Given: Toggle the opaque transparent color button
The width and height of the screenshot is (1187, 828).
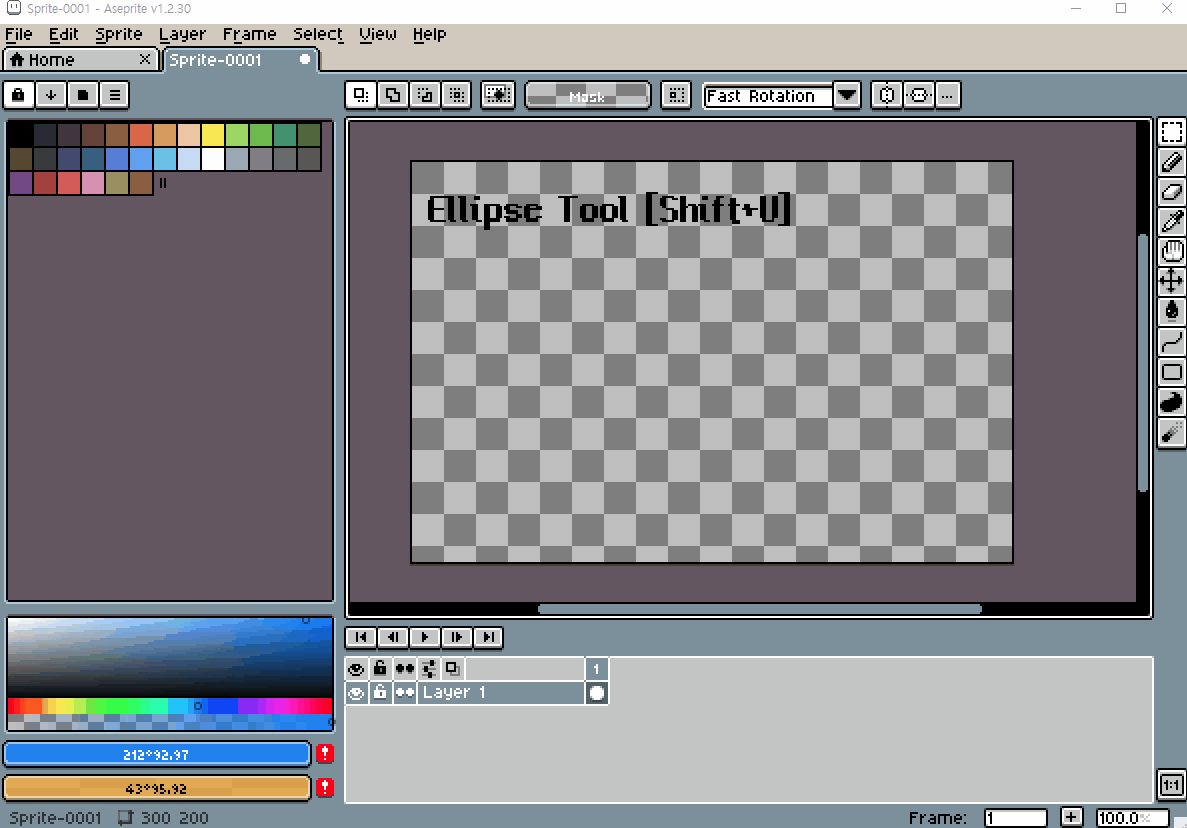Looking at the screenshot, I should (497, 95).
